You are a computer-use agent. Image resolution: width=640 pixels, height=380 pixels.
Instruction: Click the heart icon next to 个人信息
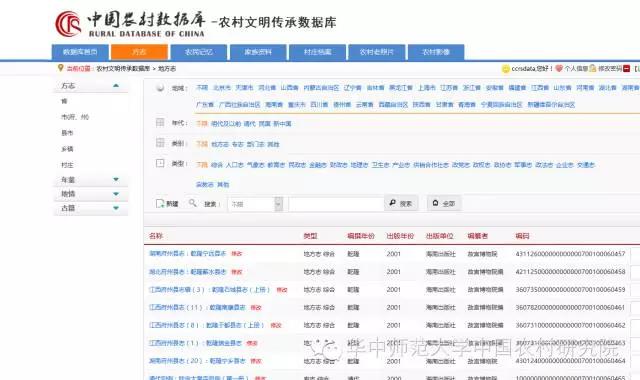(559, 69)
